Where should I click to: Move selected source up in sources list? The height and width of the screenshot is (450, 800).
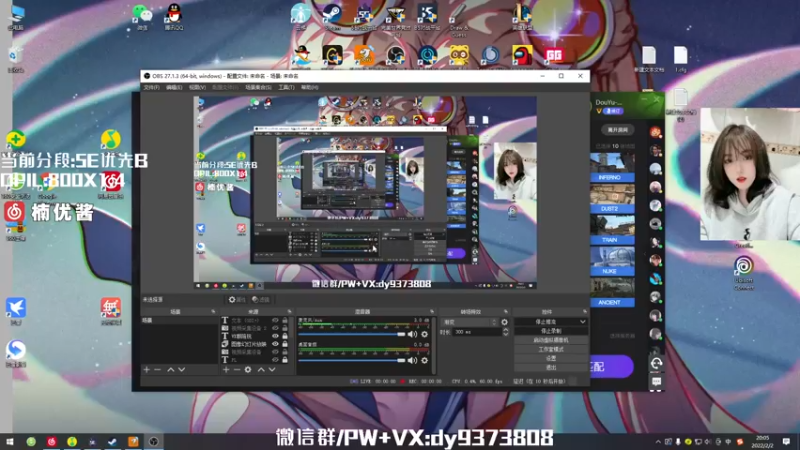261,369
